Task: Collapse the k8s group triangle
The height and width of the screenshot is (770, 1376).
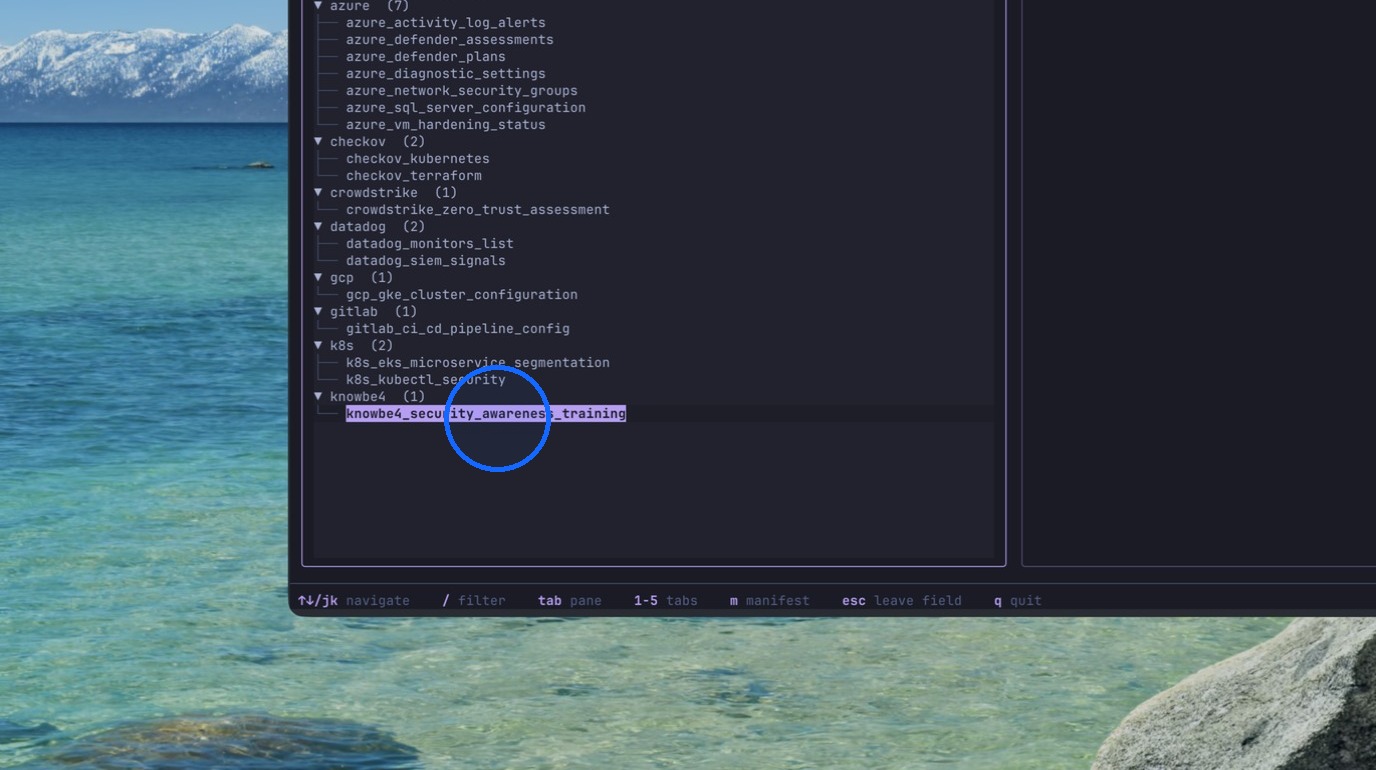Action: pyautogui.click(x=318, y=345)
